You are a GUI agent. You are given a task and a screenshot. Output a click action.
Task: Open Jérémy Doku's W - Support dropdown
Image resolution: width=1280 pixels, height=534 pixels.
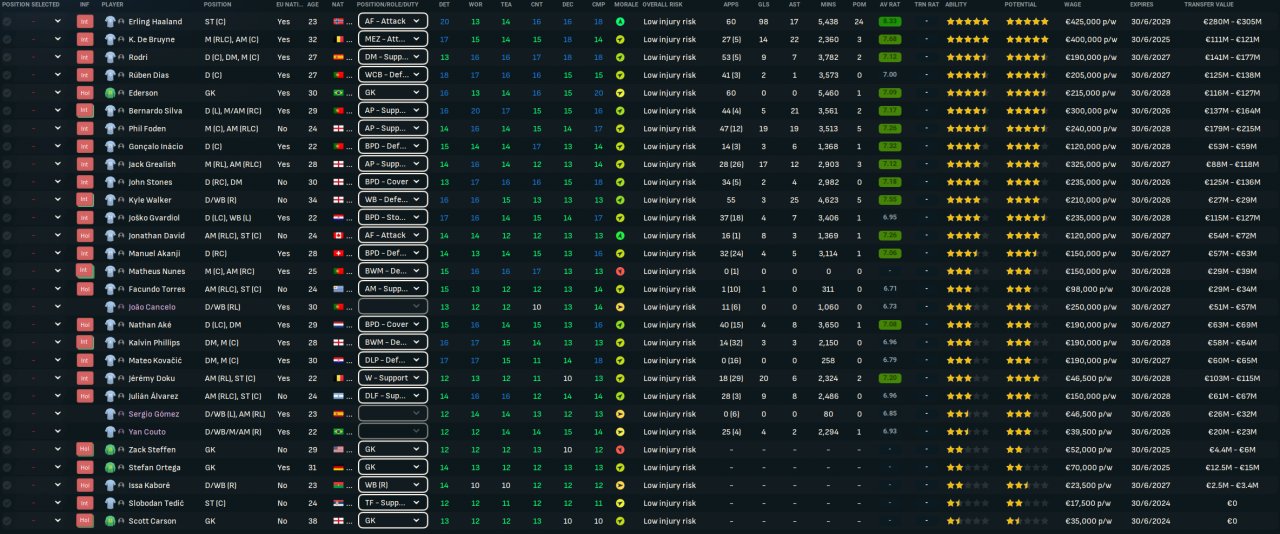[x=392, y=378]
